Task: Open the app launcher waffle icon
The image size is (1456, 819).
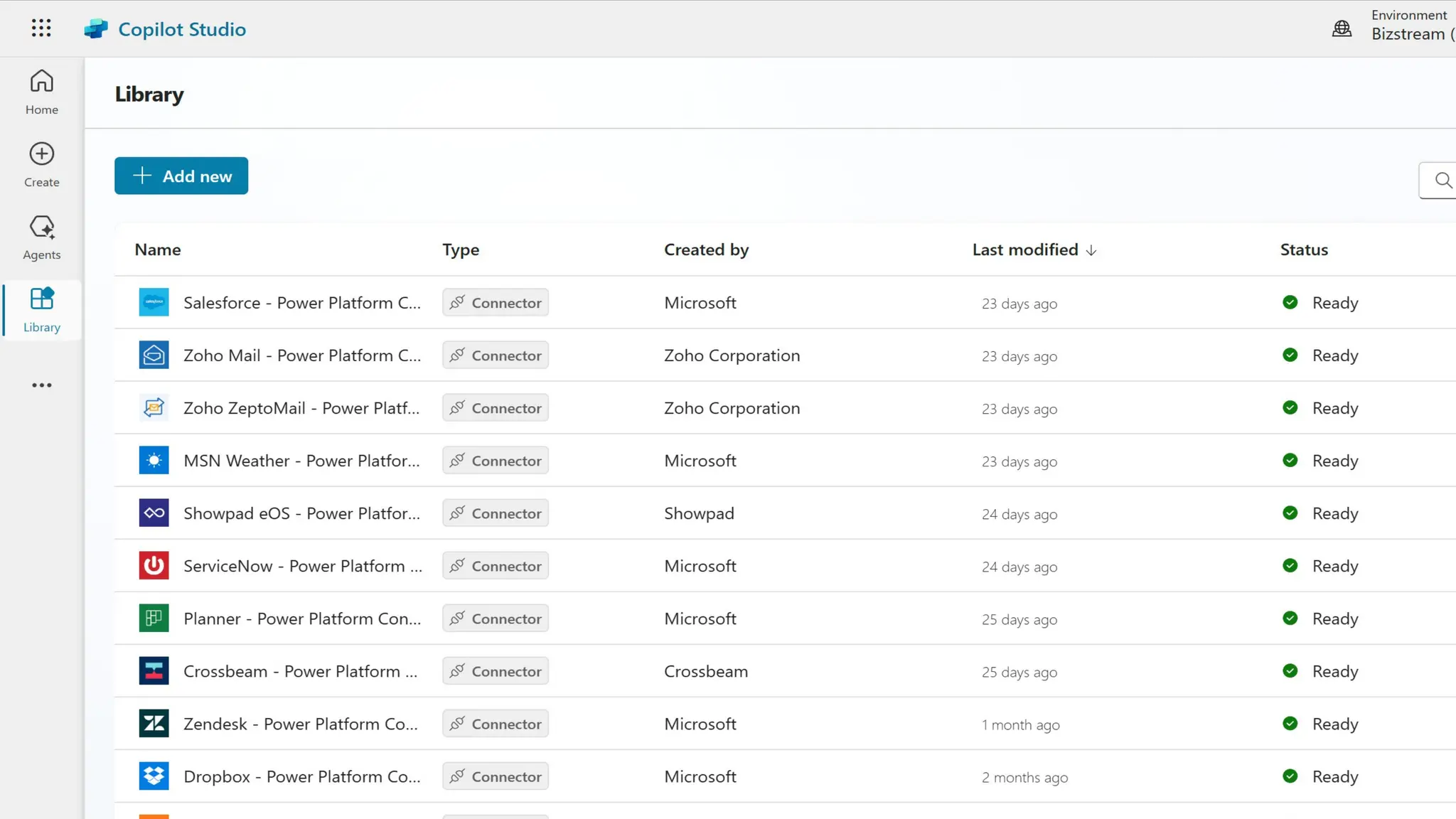Action: 41,28
